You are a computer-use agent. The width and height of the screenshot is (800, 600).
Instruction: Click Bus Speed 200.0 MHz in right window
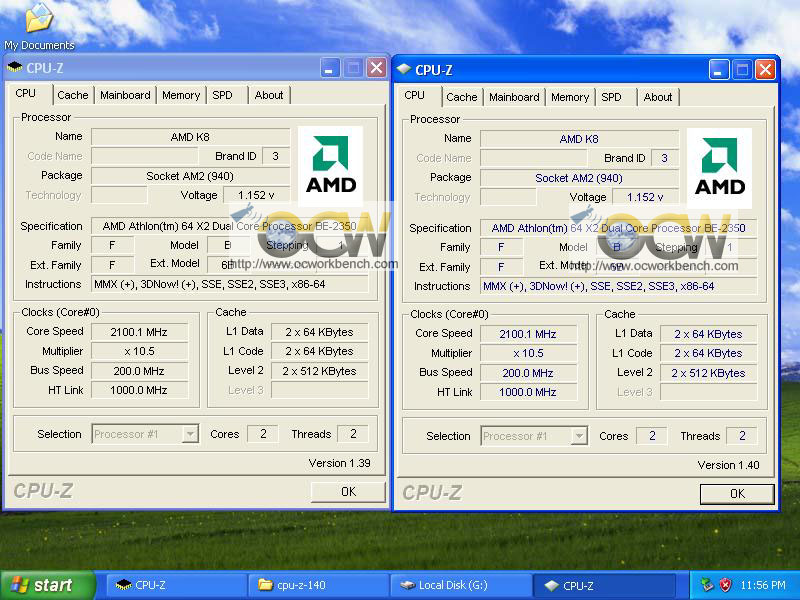coord(528,372)
